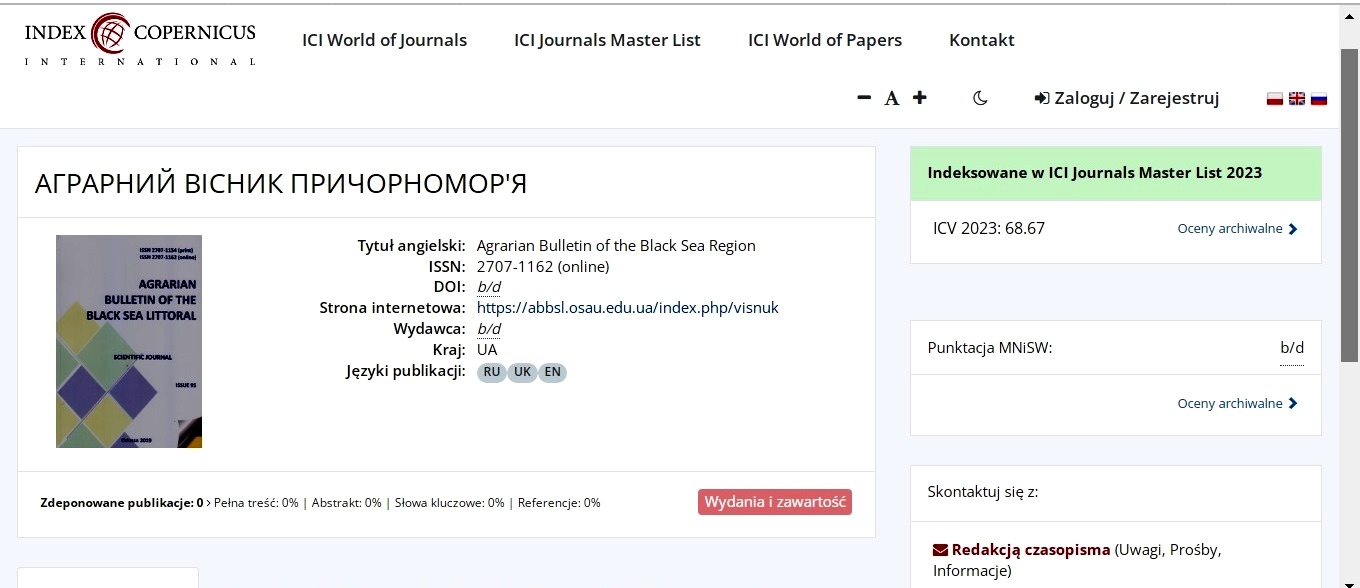Switch language using British flag
Screen dimensions: 1360x588
[x=1297, y=99]
